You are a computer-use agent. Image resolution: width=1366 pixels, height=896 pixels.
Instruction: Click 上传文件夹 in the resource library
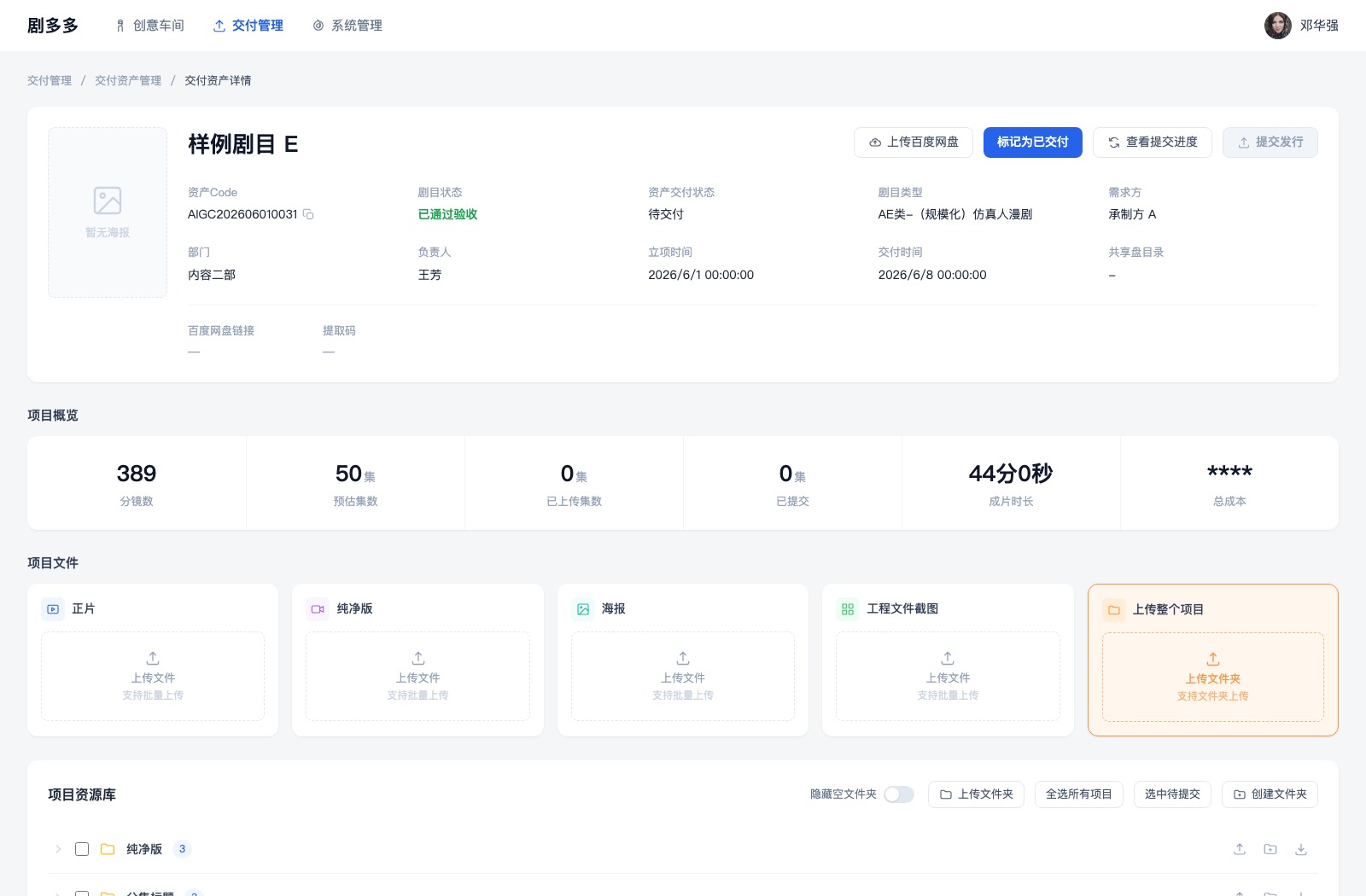coord(976,794)
